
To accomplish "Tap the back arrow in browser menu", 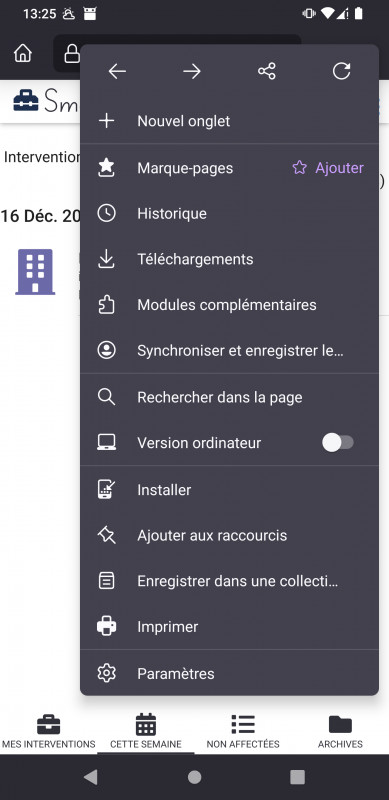I will tap(117, 71).
